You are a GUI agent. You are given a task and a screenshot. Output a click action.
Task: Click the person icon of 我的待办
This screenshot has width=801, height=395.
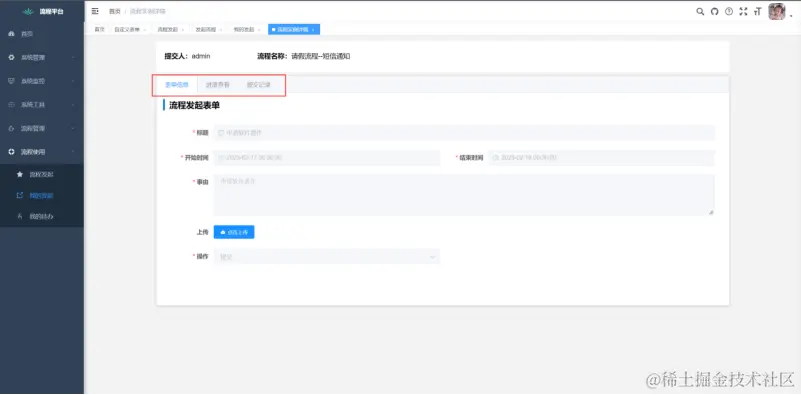(20, 217)
